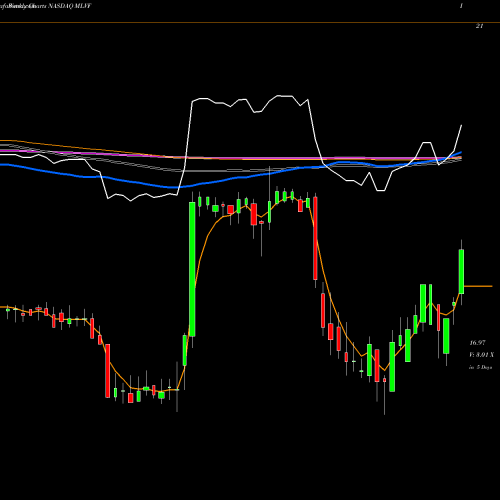This screenshot has width=500, height=500.
Task: Click the 16.97 price label
Action: point(477,343)
